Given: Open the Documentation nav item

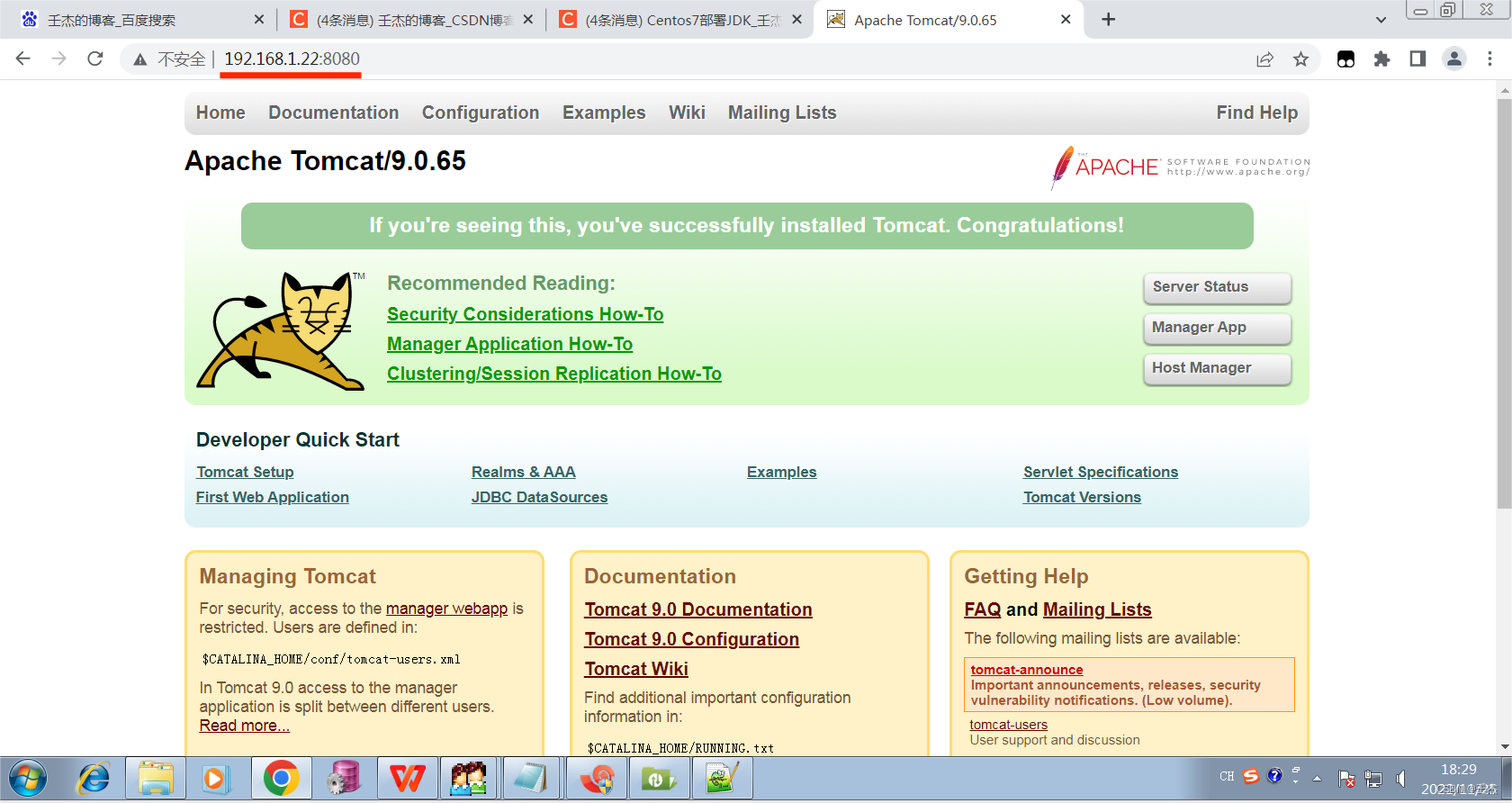Looking at the screenshot, I should (333, 113).
